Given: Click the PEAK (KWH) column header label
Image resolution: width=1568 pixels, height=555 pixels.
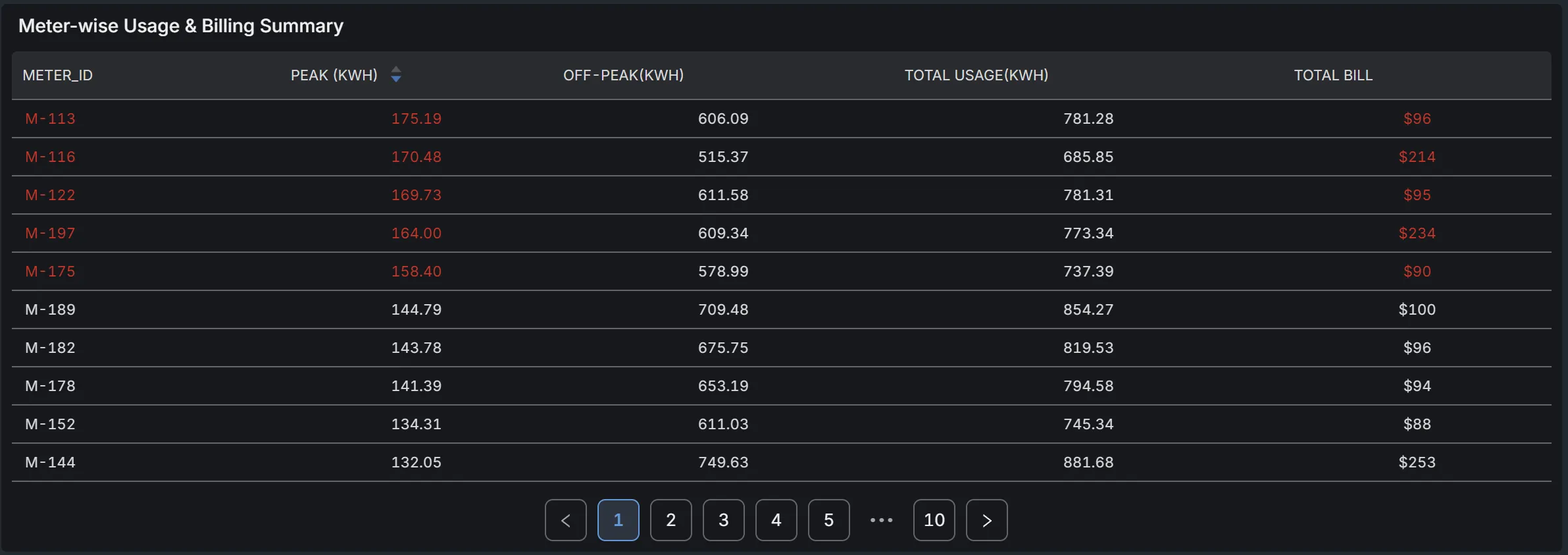Looking at the screenshot, I should (x=334, y=75).
